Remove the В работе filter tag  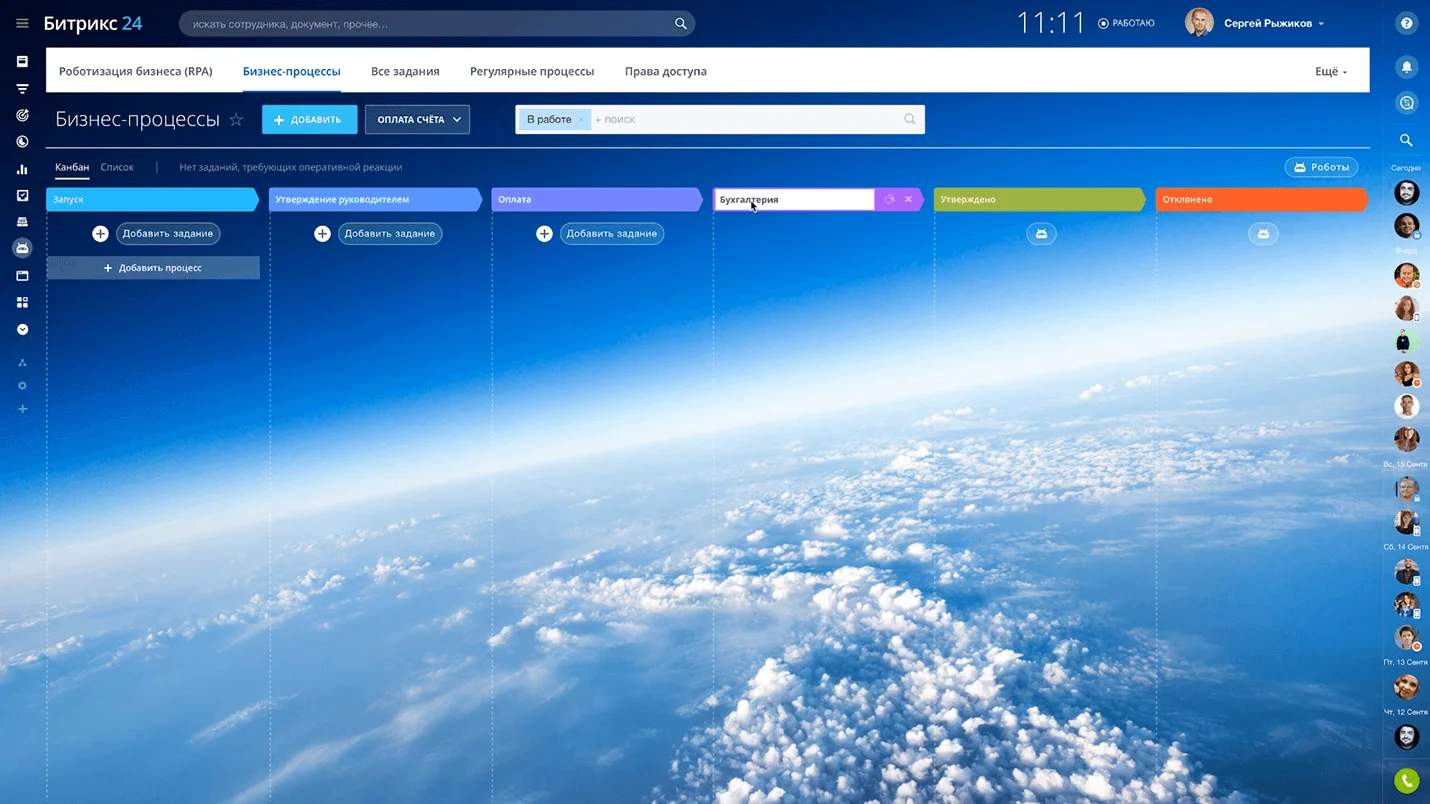click(581, 120)
